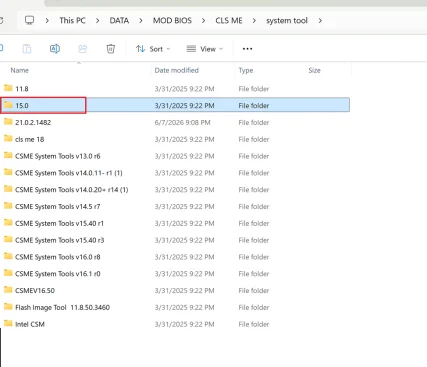Open the See more three-dots menu
Viewport: 427px width, 367px height.
[247, 49]
